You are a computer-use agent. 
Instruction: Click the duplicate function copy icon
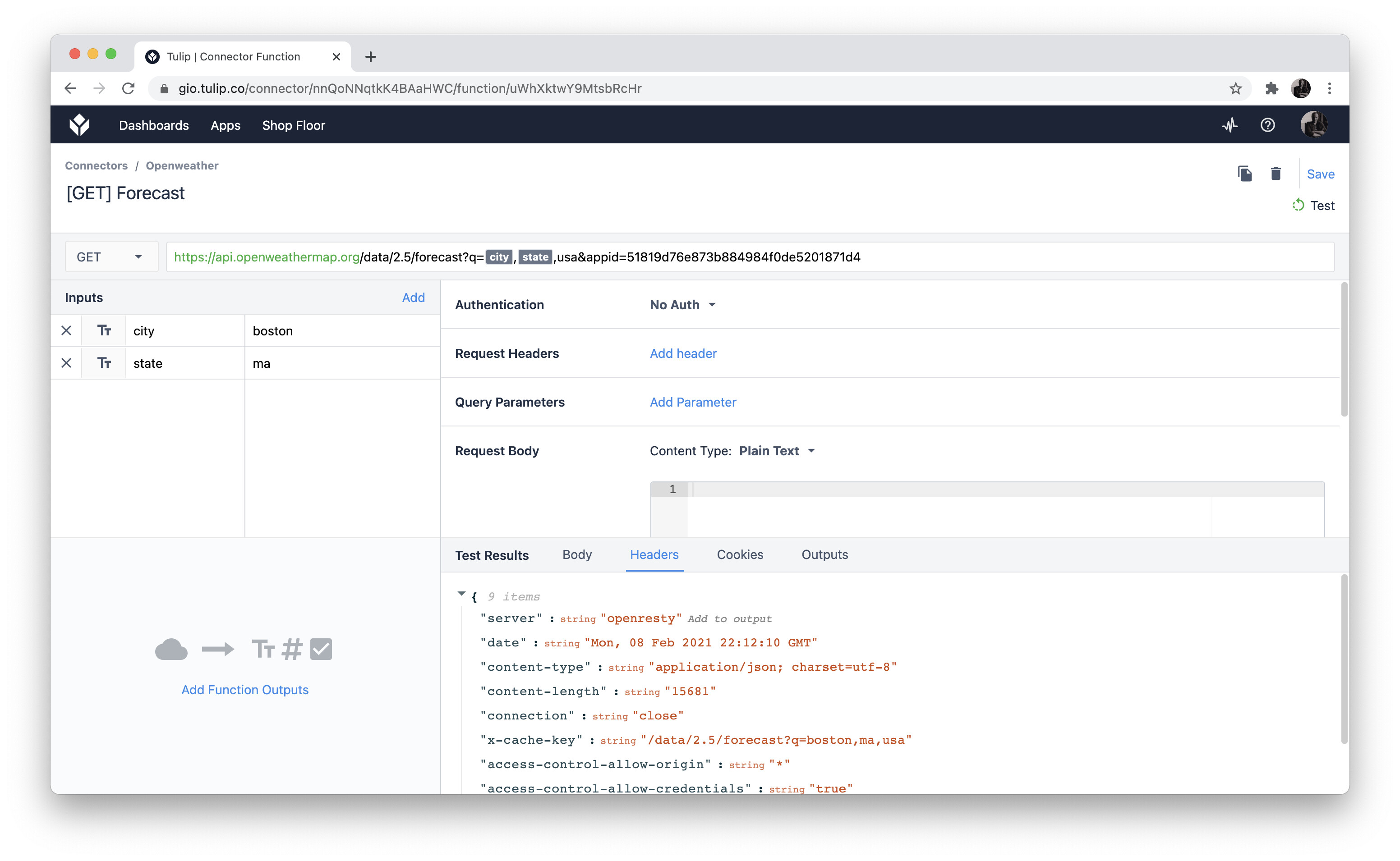tap(1244, 174)
